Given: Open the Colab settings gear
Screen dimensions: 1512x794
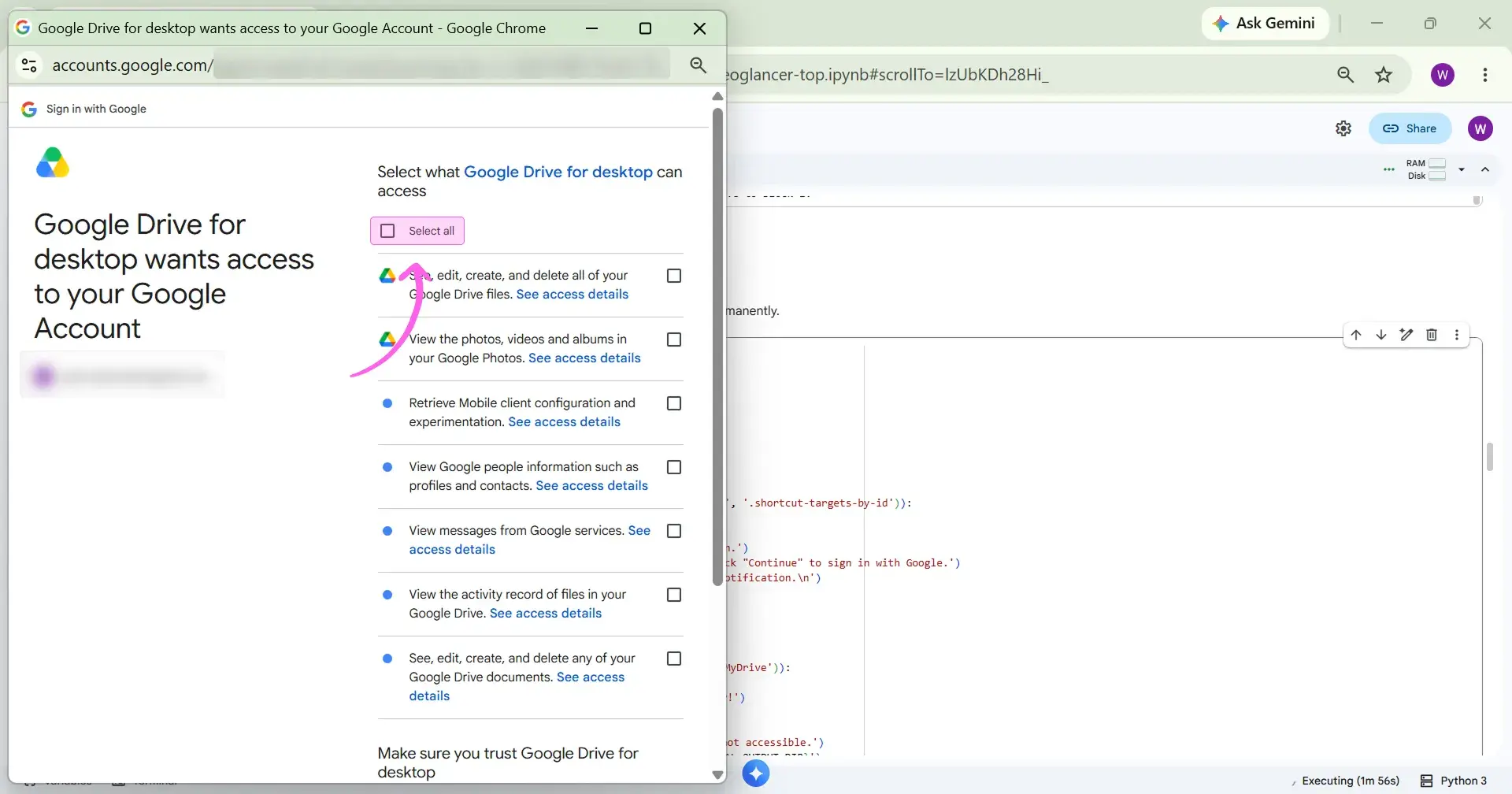Looking at the screenshot, I should (1343, 128).
